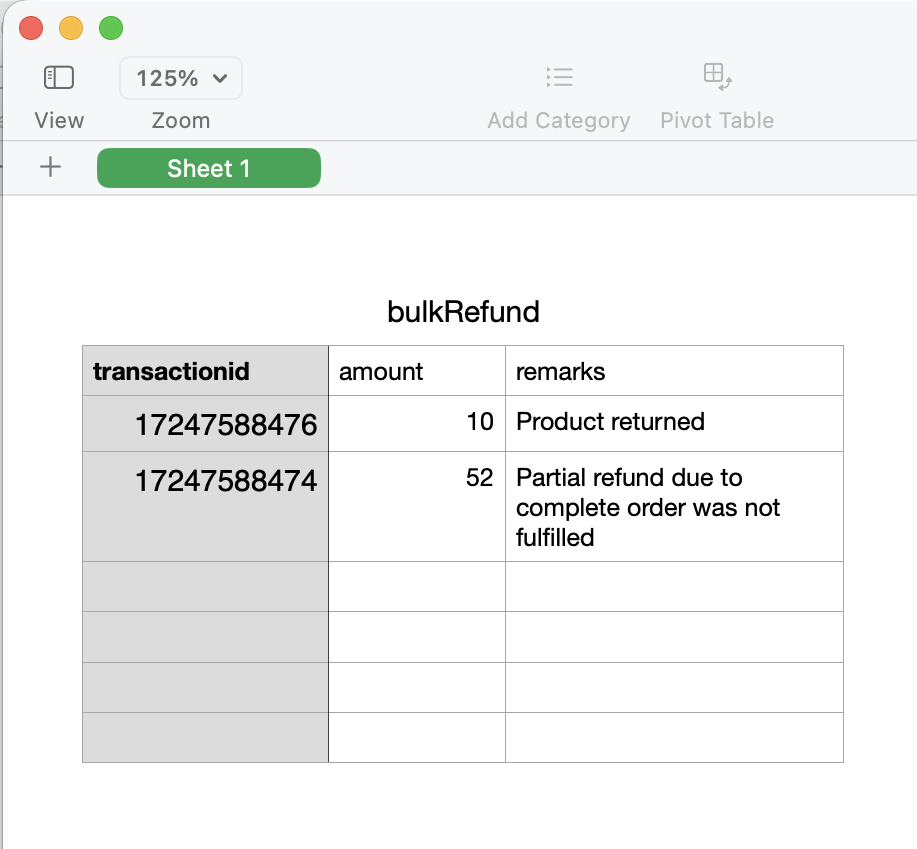The image size is (917, 849).
Task: Open the View sidebar icon menu
Action: pyautogui.click(x=59, y=77)
